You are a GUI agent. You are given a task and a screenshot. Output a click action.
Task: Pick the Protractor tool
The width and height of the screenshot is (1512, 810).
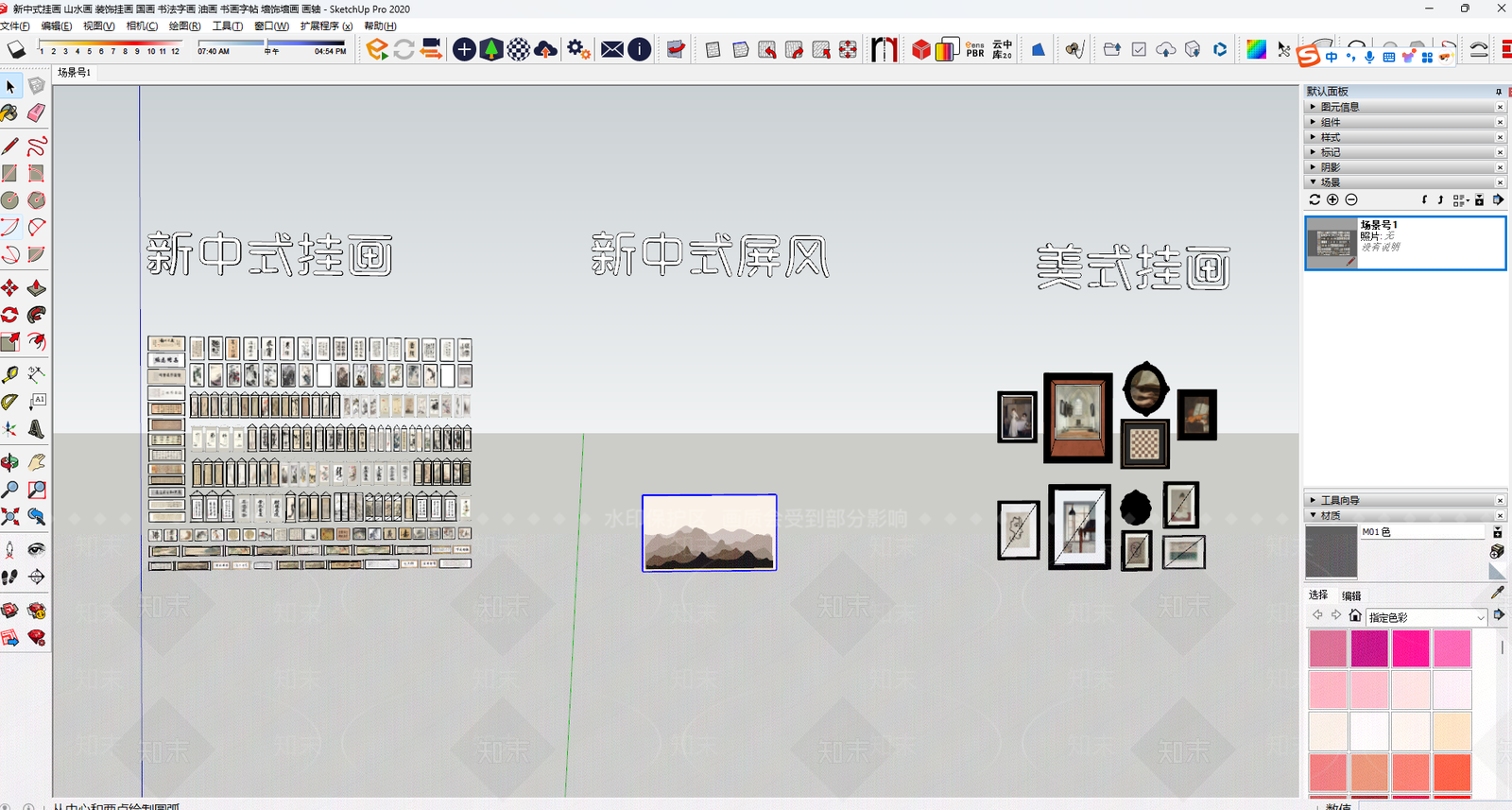click(x=10, y=402)
